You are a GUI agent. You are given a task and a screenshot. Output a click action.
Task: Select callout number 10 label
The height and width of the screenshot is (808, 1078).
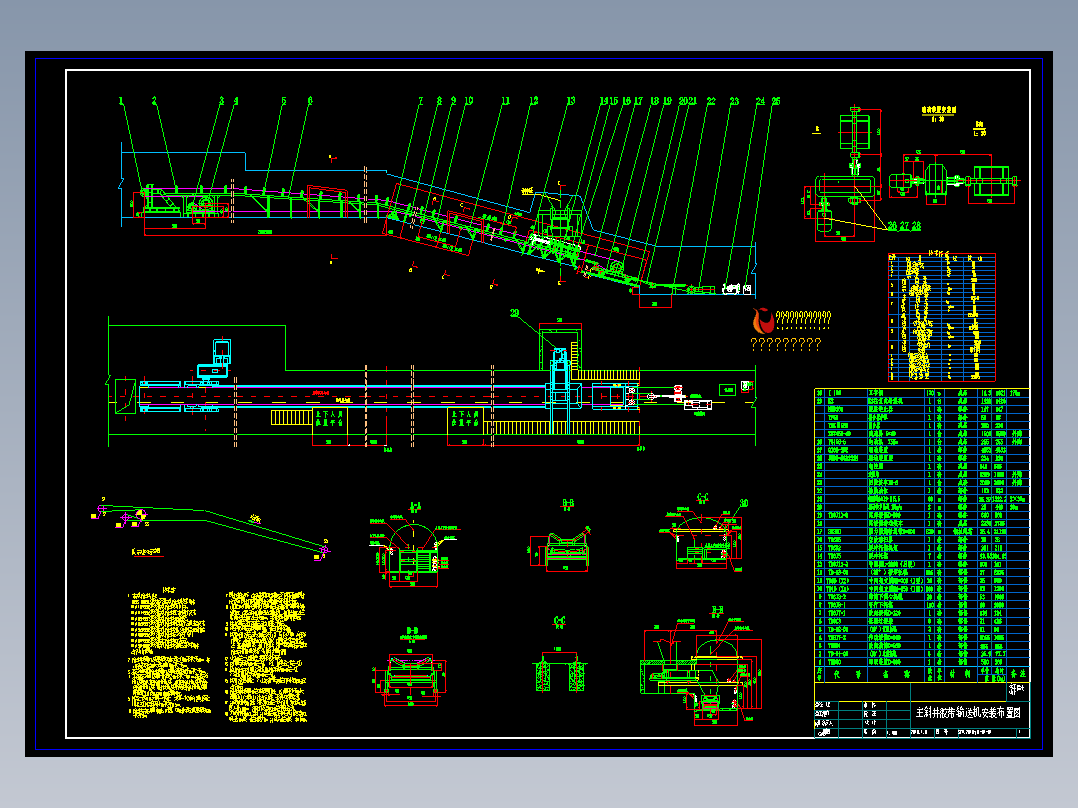(x=469, y=101)
